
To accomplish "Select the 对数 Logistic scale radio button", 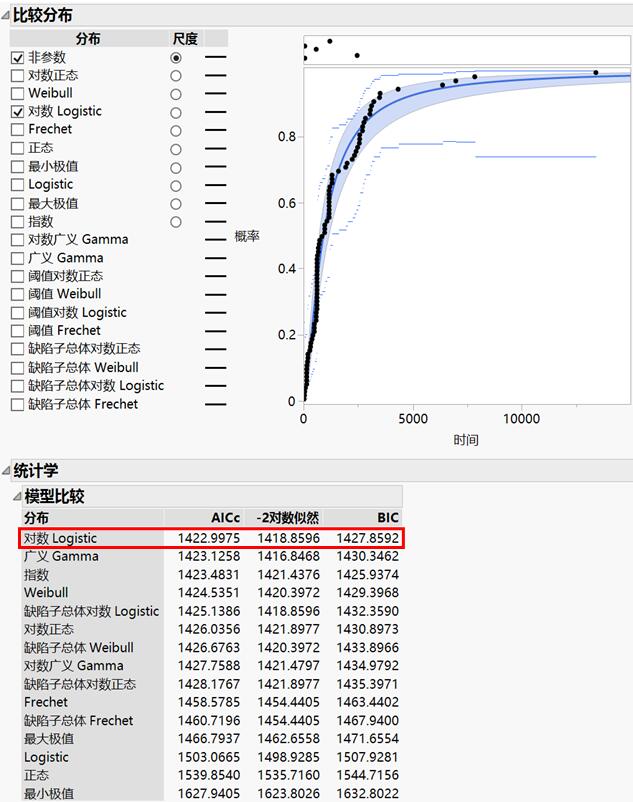I will click(x=176, y=113).
